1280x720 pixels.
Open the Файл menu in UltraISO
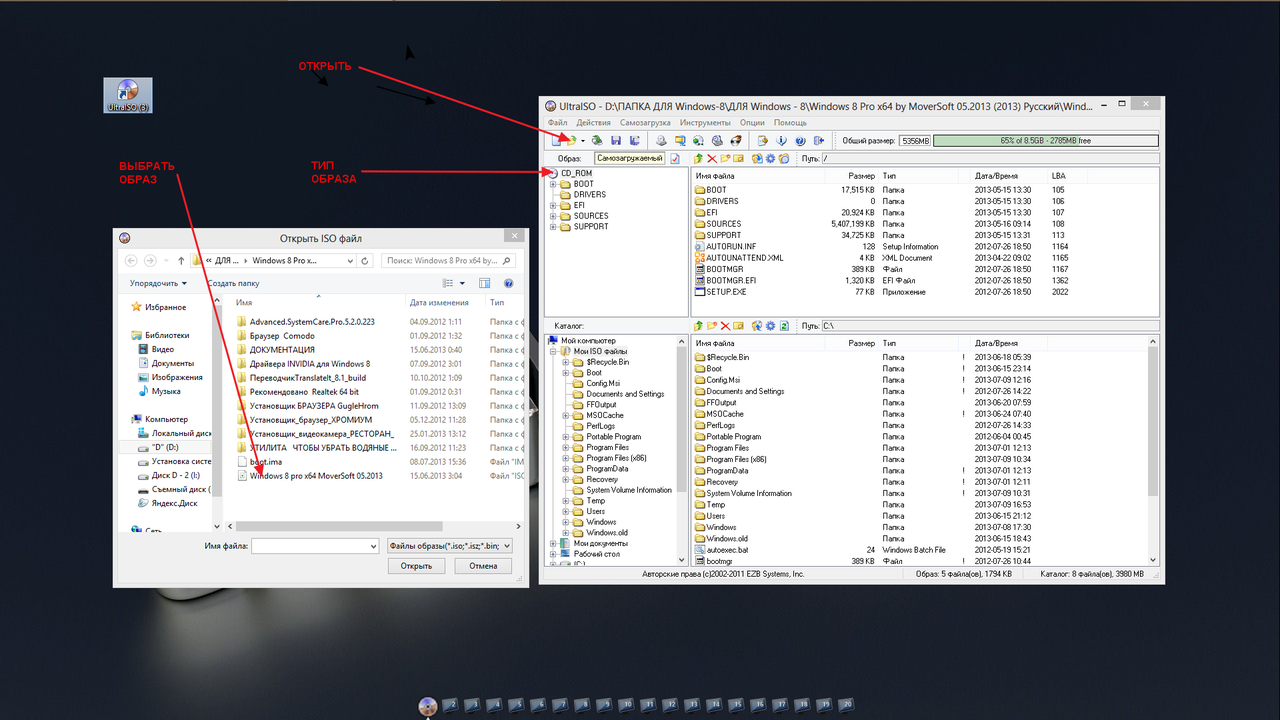[557, 123]
